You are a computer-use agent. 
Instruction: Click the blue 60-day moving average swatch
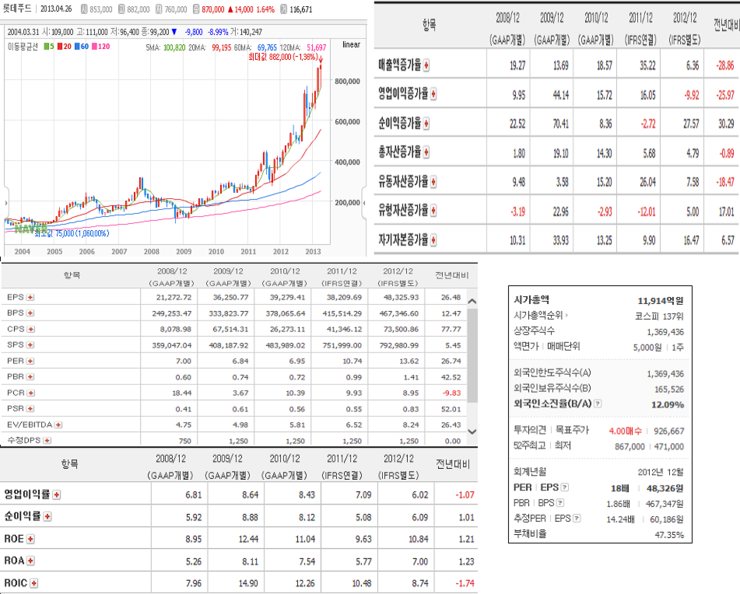click(x=77, y=46)
